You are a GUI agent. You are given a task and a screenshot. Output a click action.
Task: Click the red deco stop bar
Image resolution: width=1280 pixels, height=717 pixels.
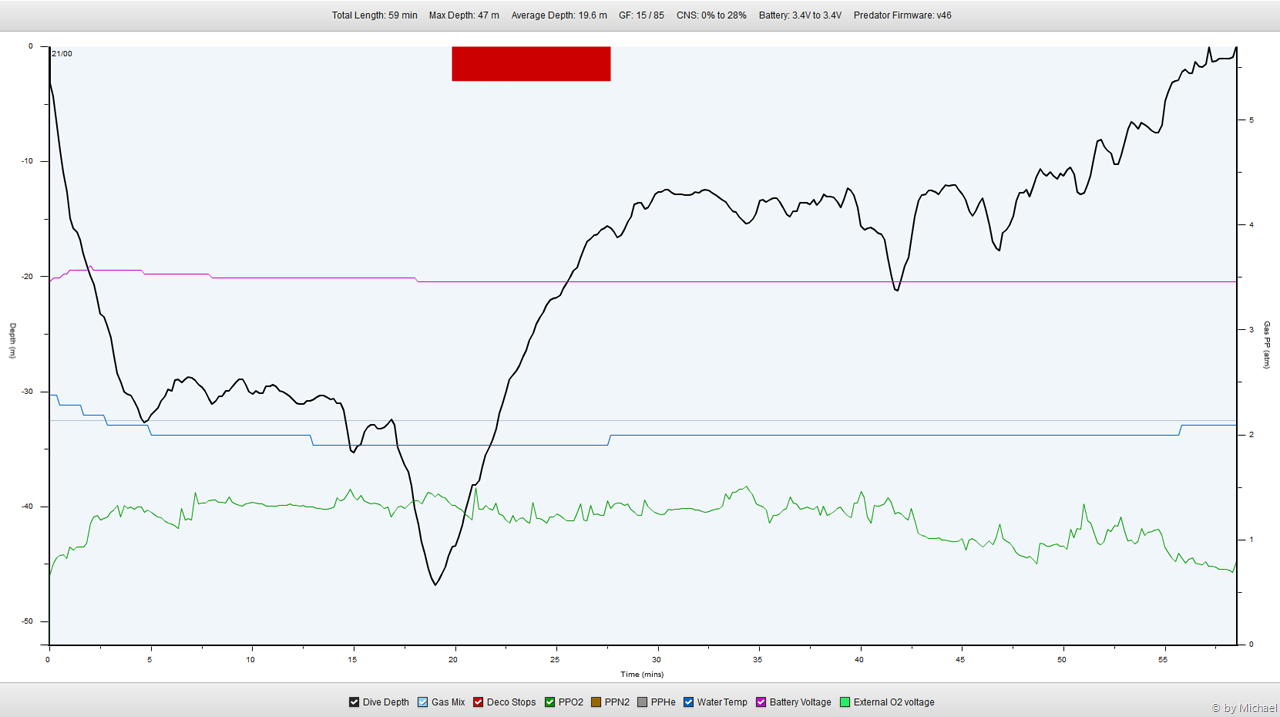(531, 63)
